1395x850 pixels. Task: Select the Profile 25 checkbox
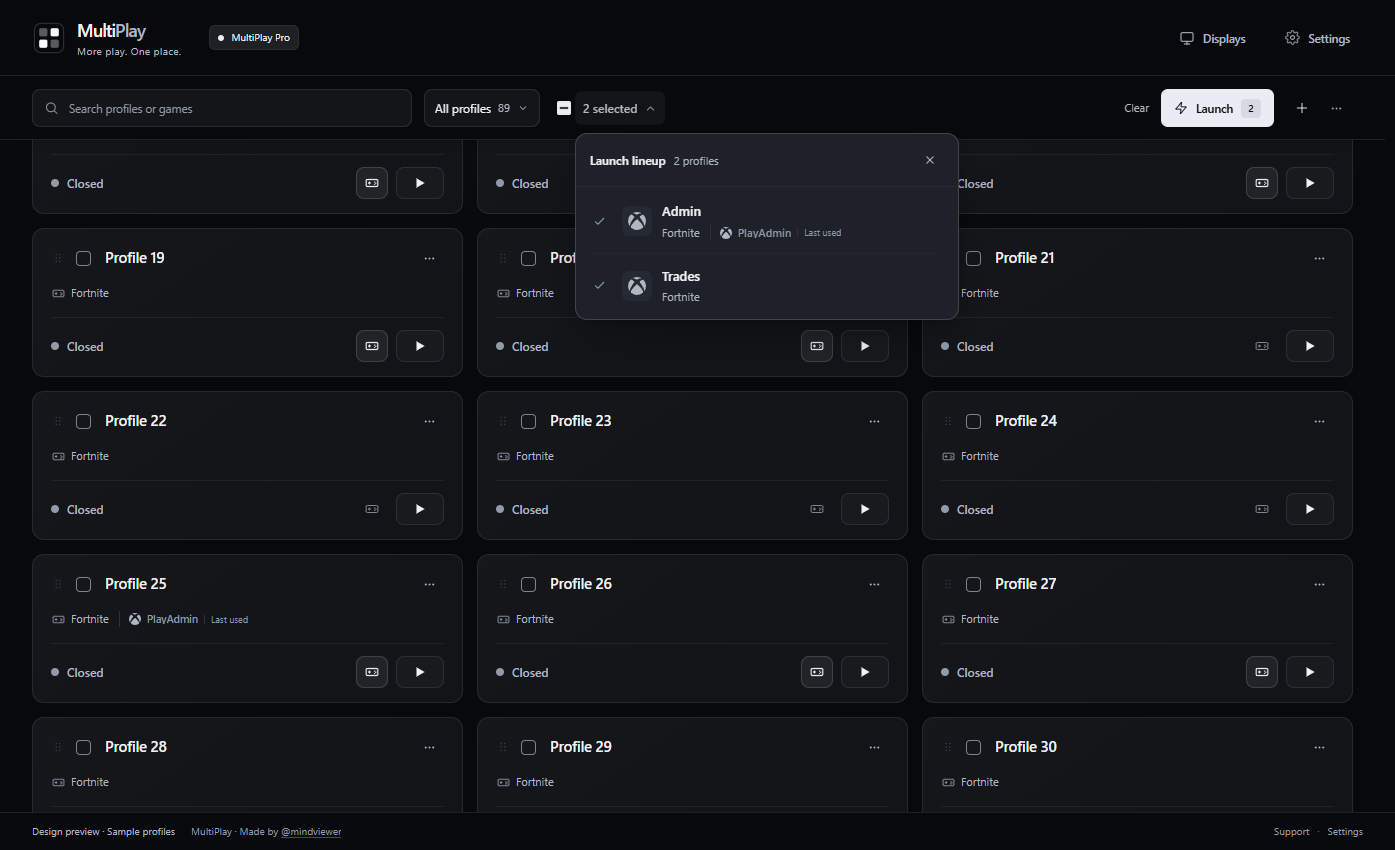click(84, 584)
